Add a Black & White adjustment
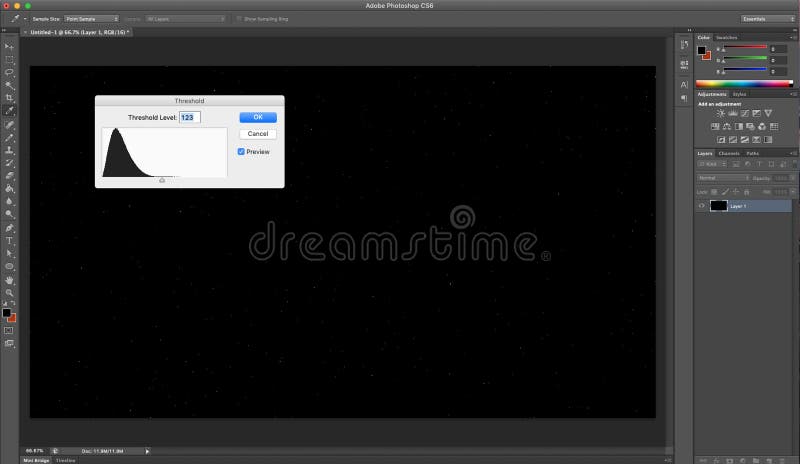Image resolution: width=800 pixels, height=464 pixels. (x=738, y=127)
